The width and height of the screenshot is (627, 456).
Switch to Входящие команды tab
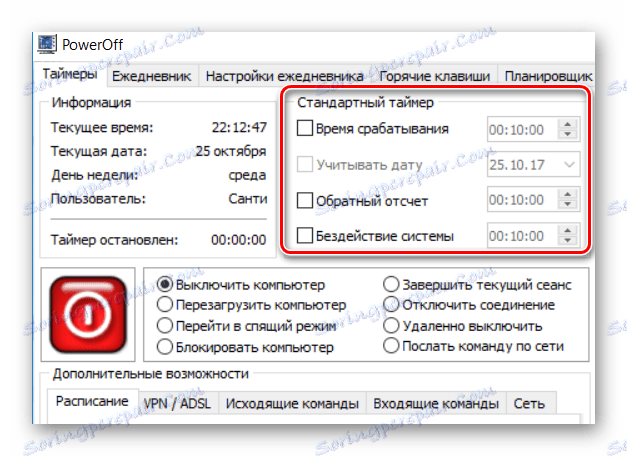(436, 404)
